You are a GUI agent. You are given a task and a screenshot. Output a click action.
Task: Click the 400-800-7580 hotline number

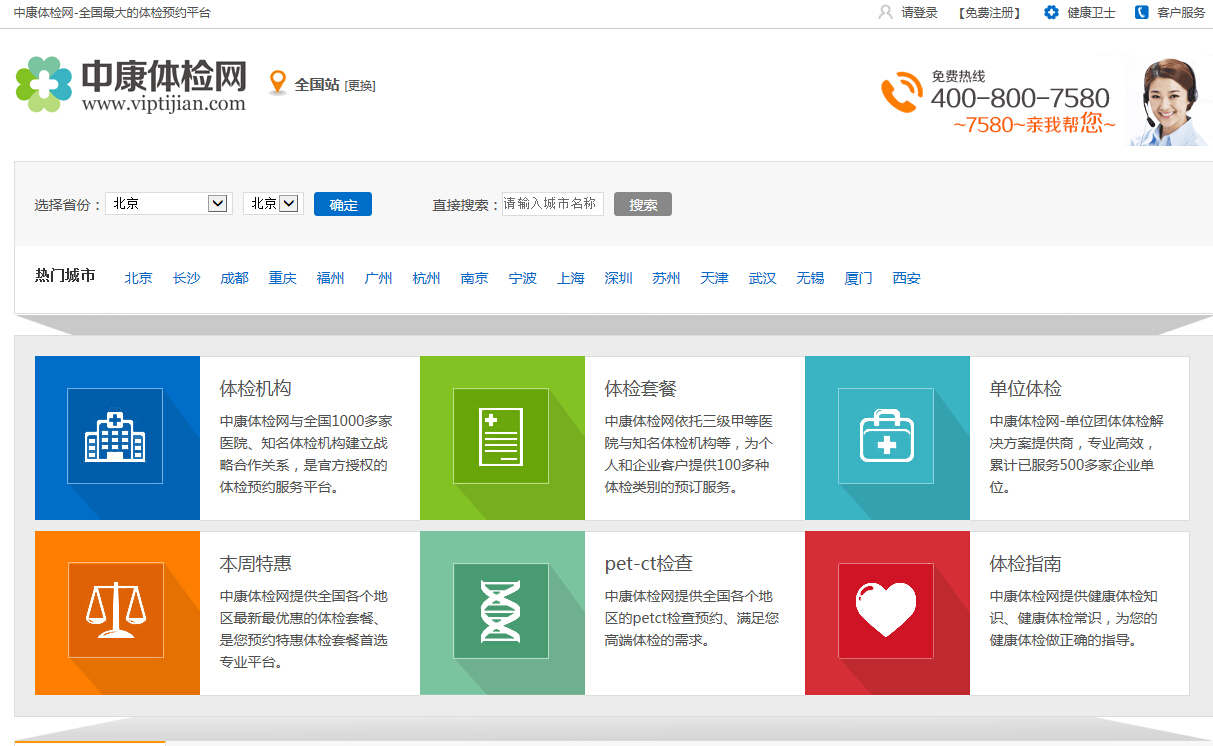click(1020, 98)
